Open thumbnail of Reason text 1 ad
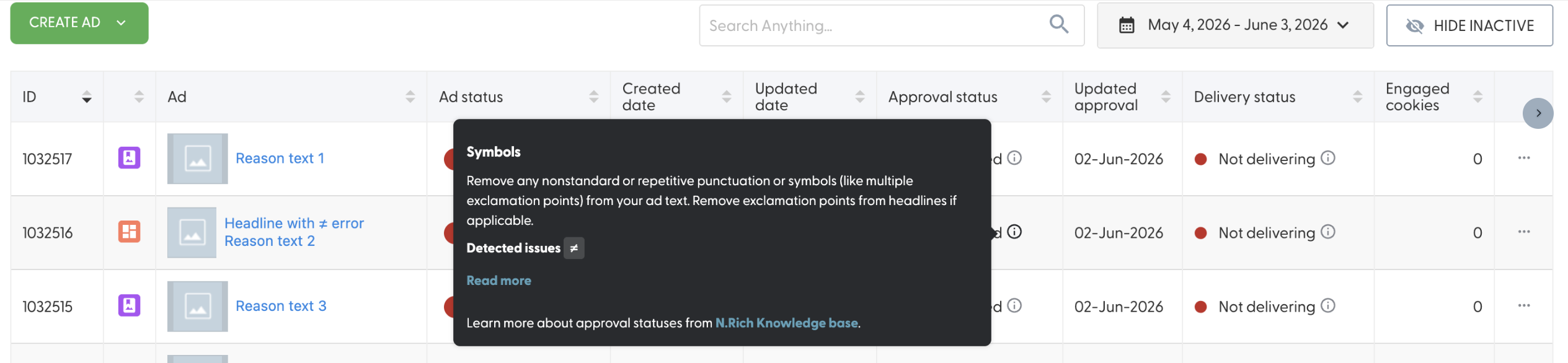 coord(198,159)
